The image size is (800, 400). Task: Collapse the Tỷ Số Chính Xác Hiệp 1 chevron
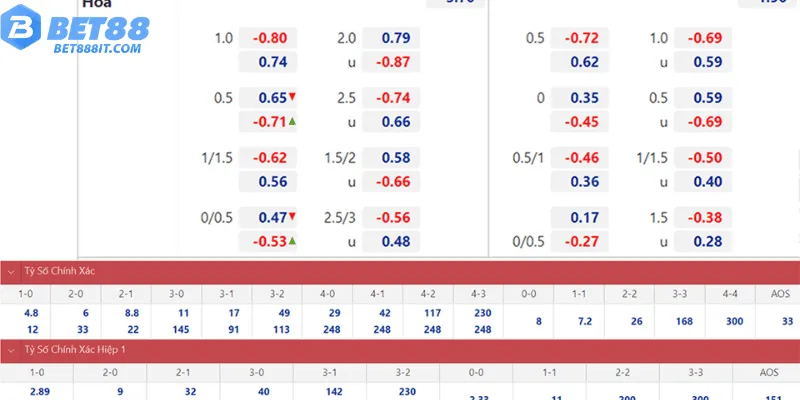pos(10,351)
